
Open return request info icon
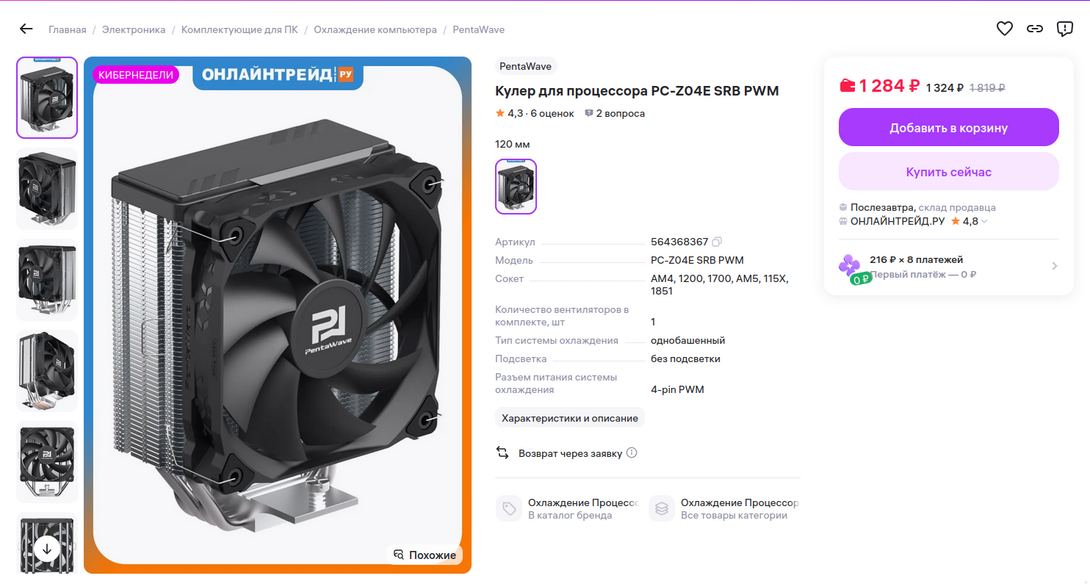pos(631,453)
